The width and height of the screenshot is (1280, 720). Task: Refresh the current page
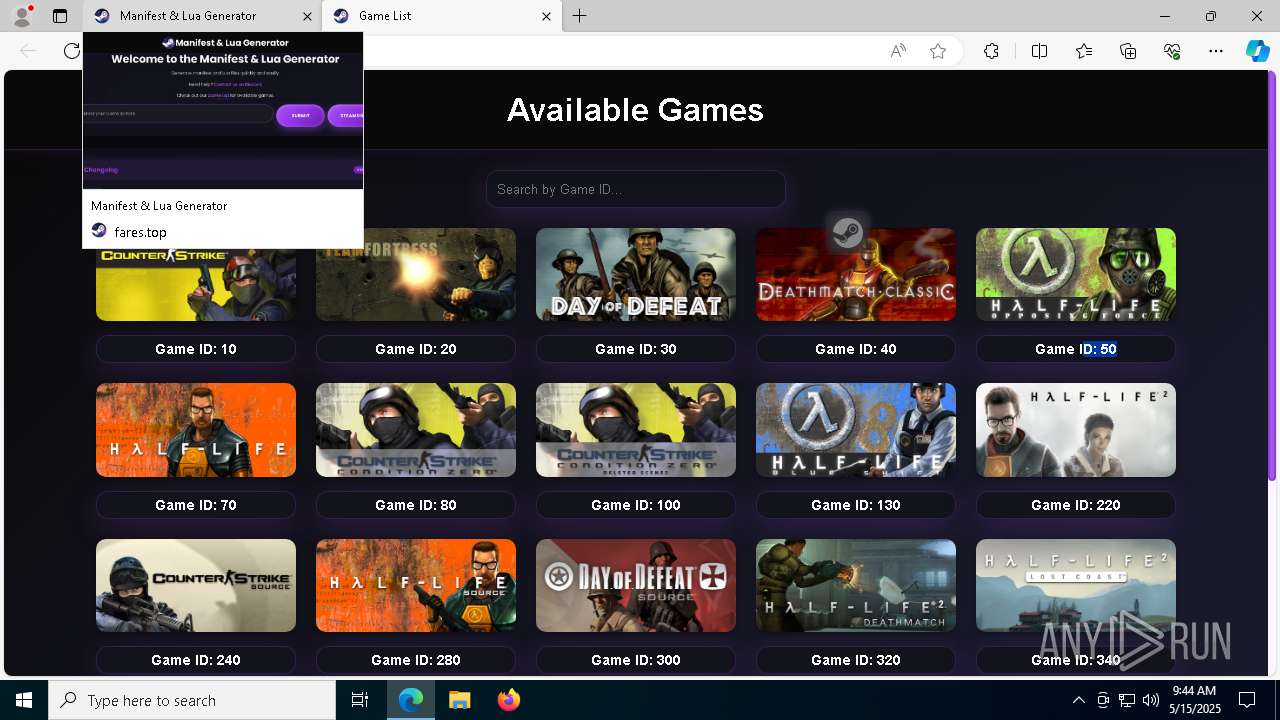click(71, 51)
